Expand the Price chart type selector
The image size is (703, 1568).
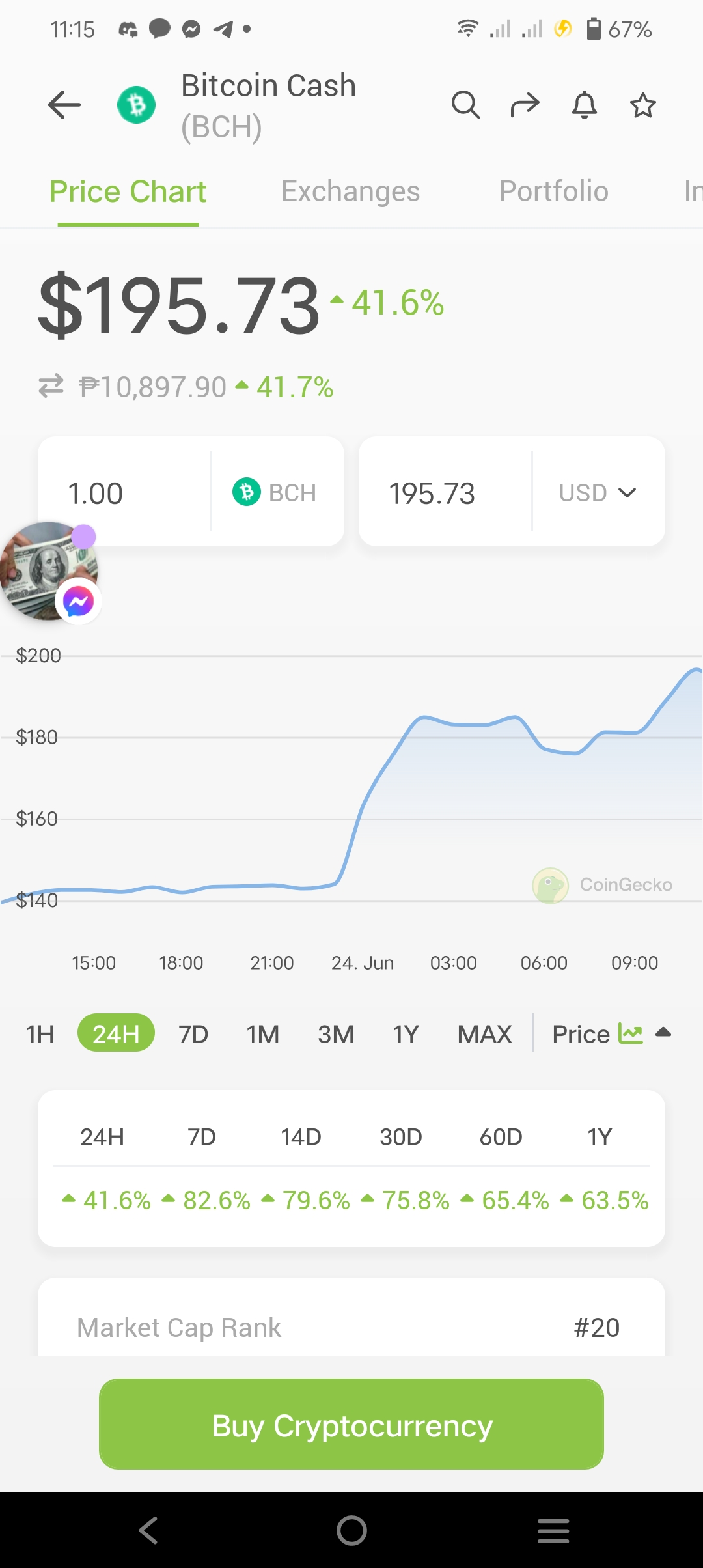[612, 1034]
